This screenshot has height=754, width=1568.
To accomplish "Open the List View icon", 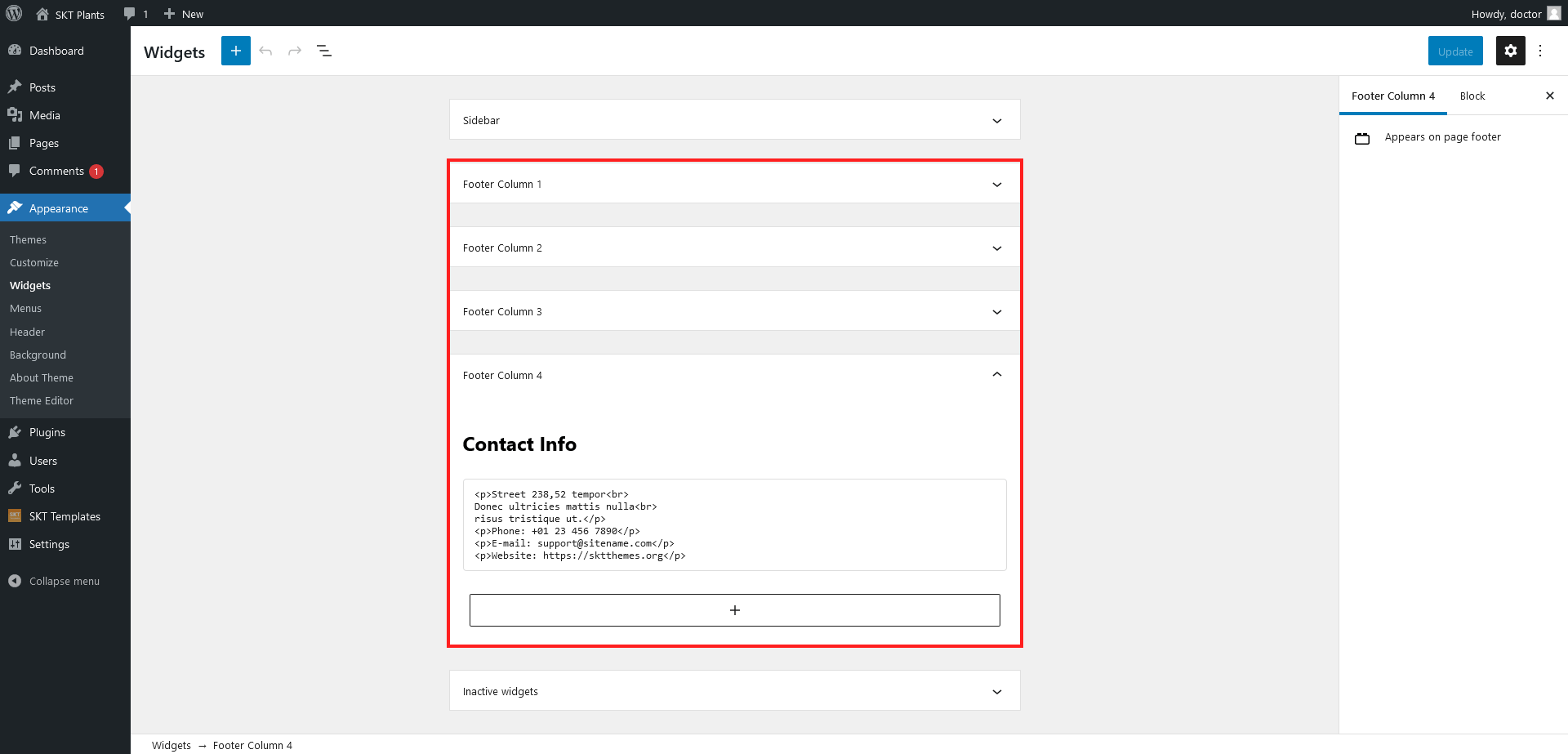I will click(x=324, y=51).
